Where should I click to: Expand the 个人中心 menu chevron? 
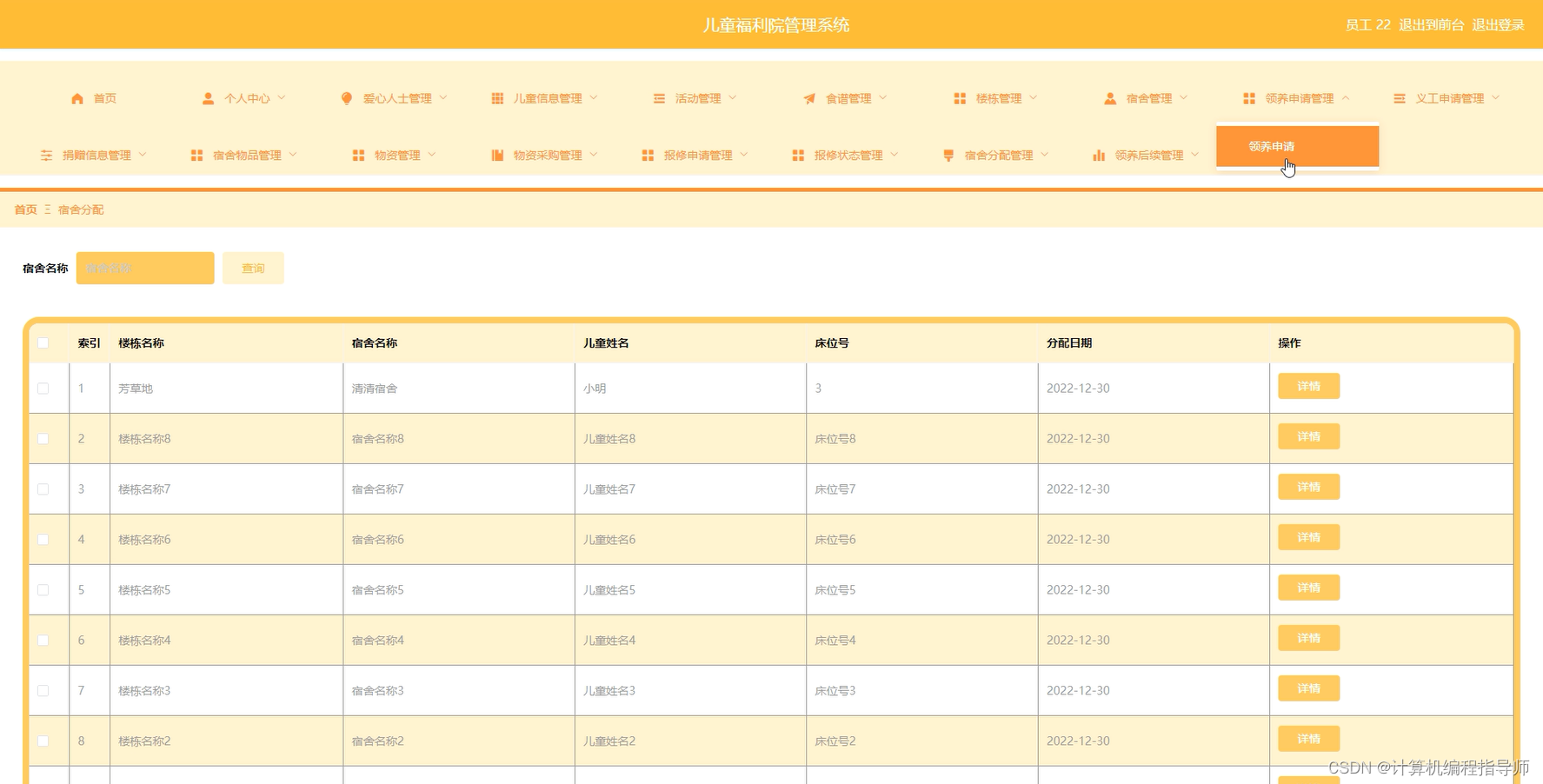click(x=282, y=97)
